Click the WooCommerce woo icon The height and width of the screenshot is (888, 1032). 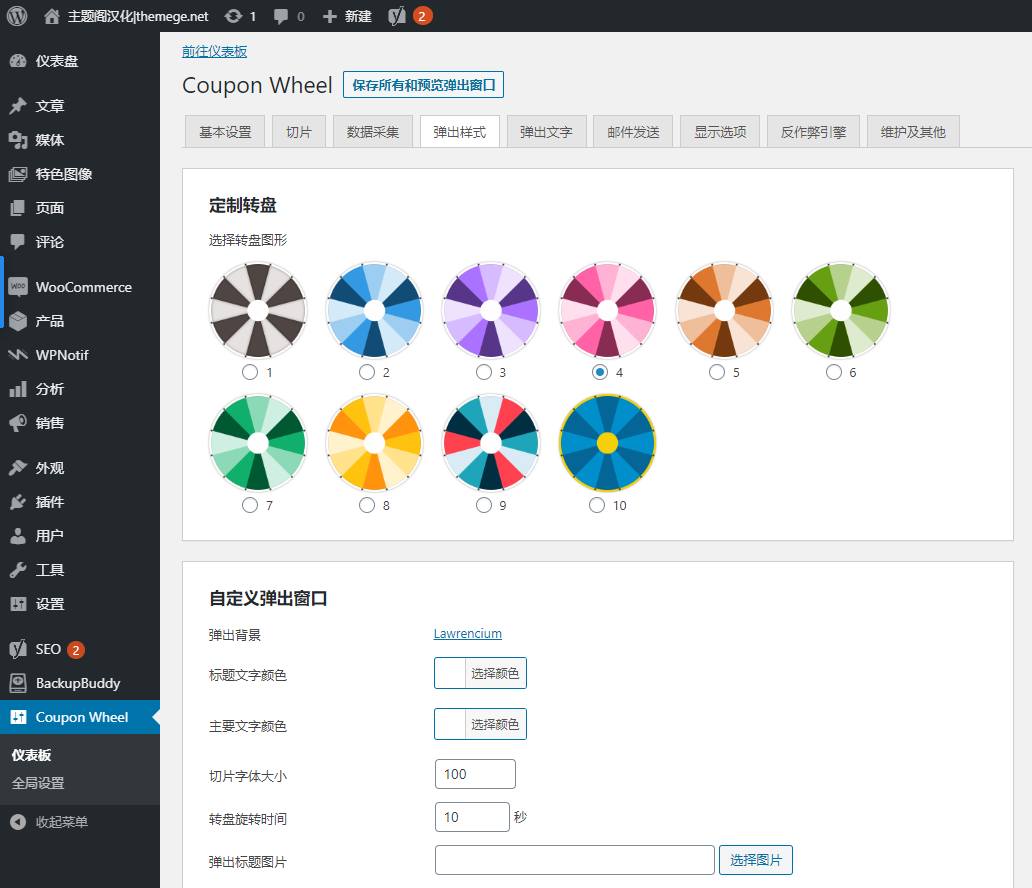click(18, 287)
